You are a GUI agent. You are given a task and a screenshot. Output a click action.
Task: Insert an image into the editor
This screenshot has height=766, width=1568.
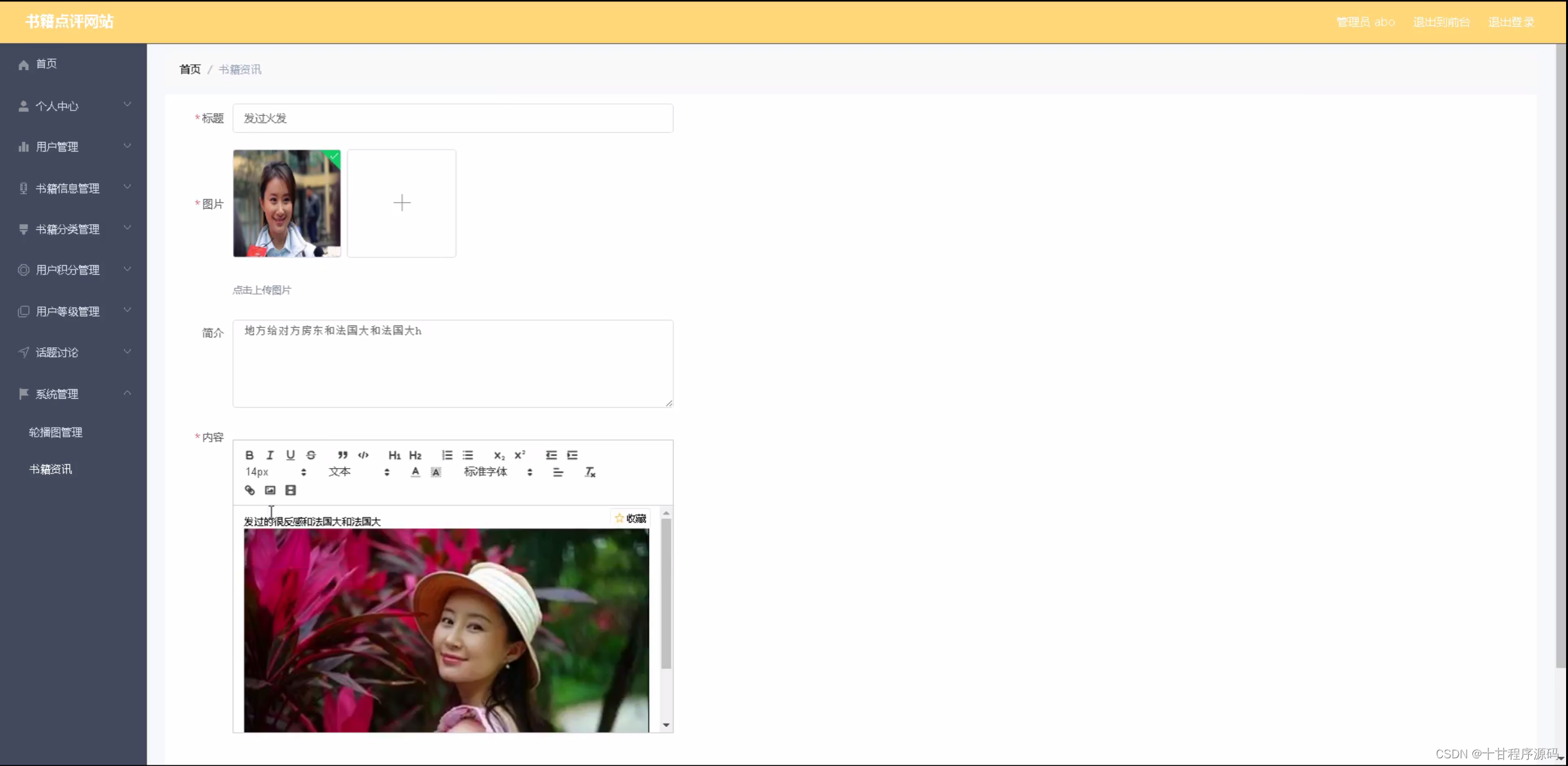(270, 491)
